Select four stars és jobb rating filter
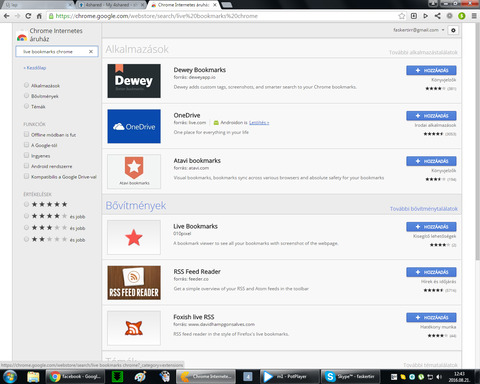 [26, 216]
